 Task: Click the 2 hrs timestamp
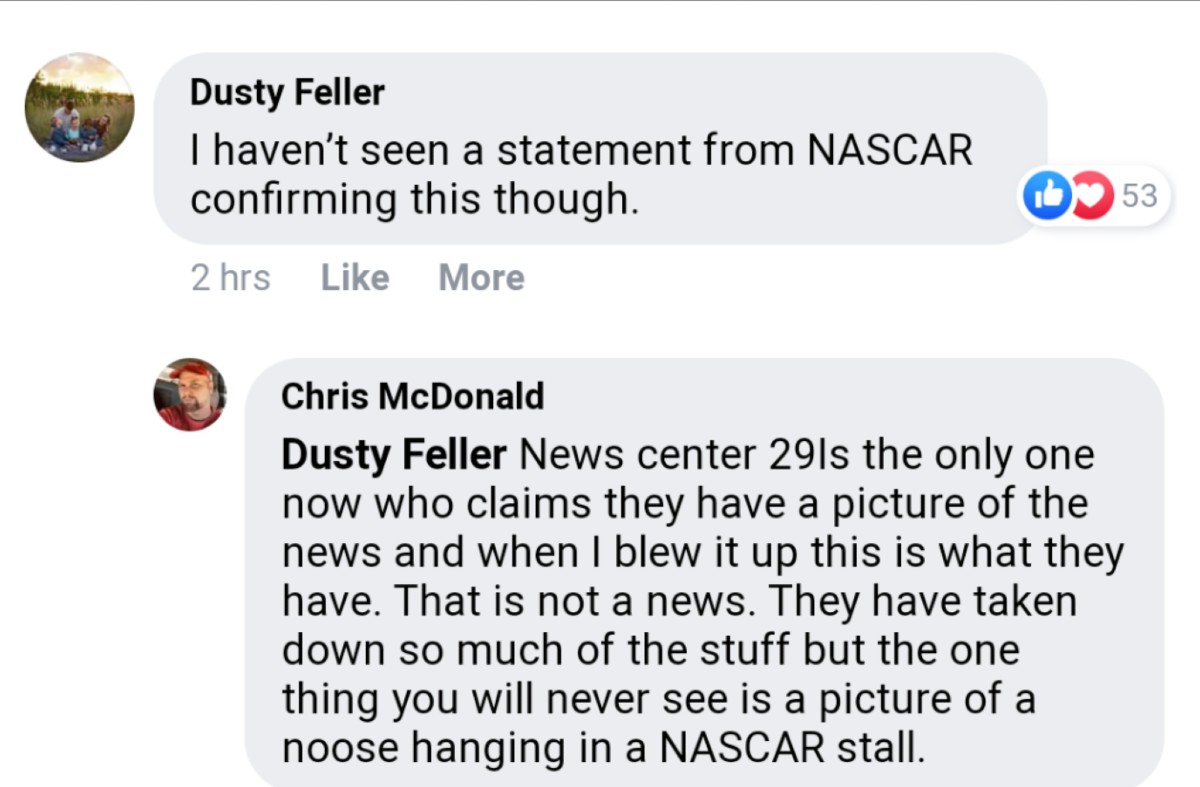230,277
